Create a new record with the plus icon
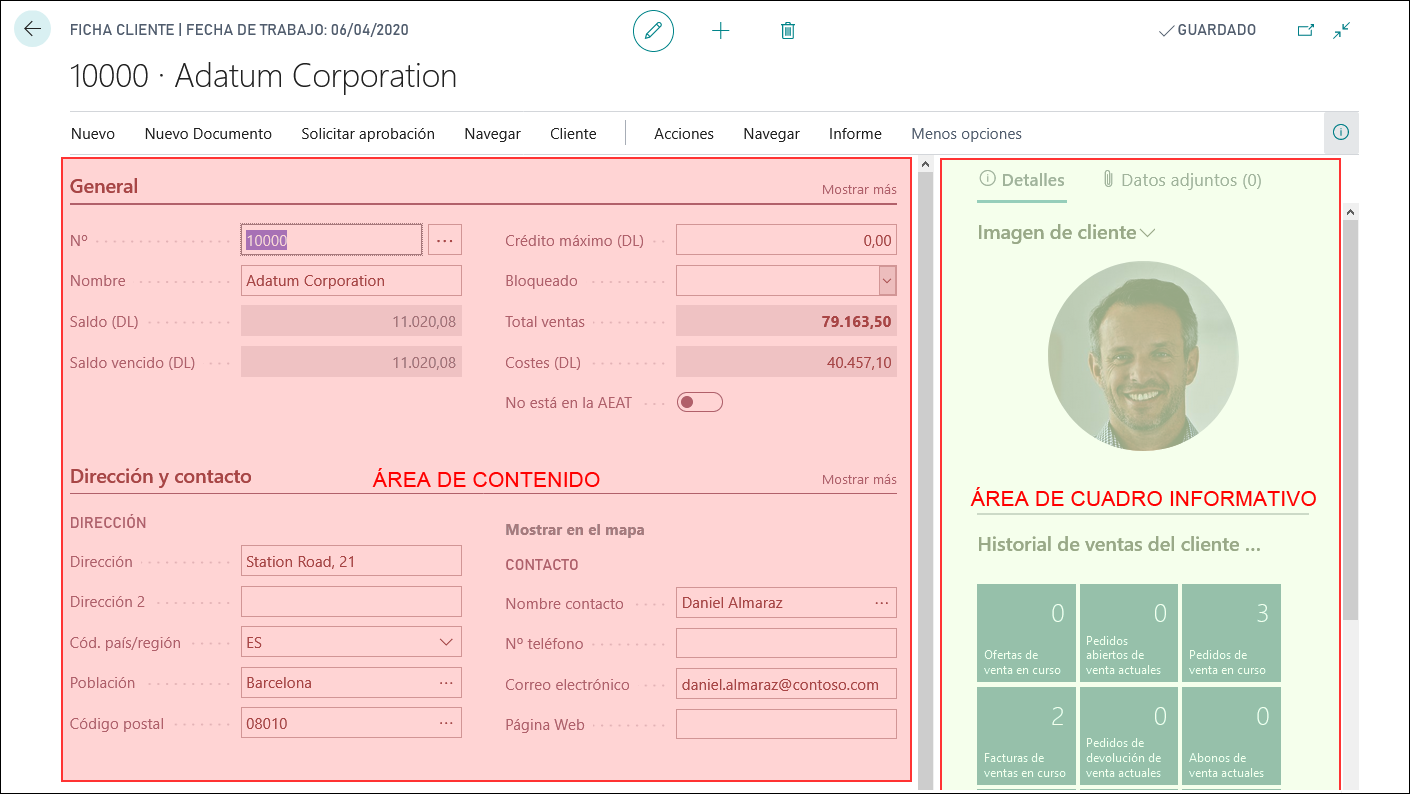This screenshot has height=794, width=1410. (720, 31)
